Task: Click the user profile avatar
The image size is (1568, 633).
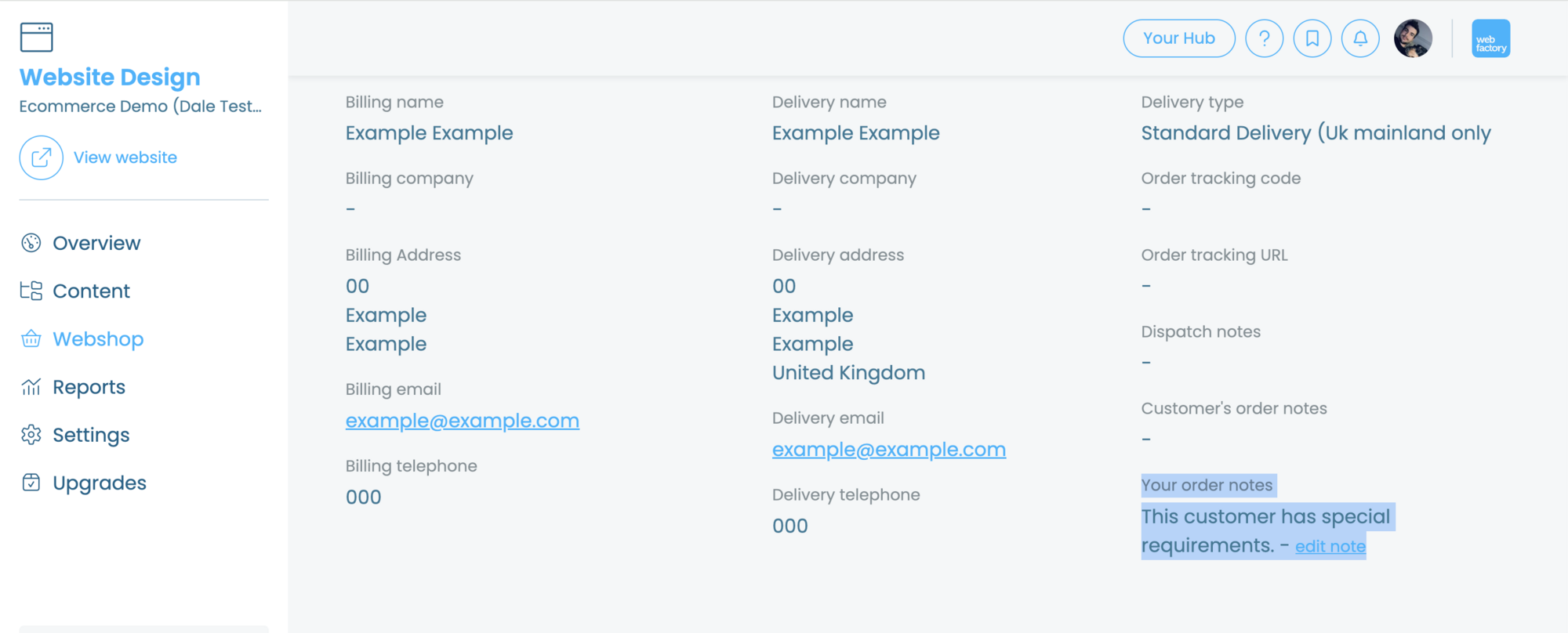Action: (x=1413, y=38)
